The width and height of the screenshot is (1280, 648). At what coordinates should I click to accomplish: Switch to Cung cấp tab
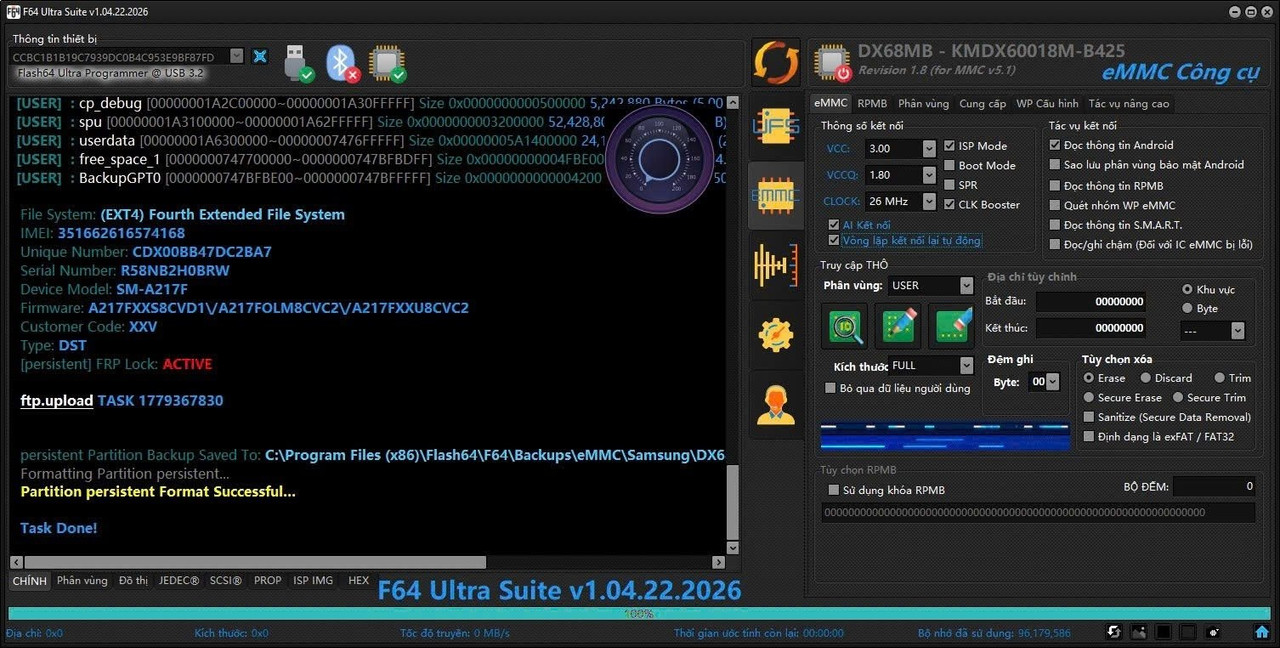[982, 103]
